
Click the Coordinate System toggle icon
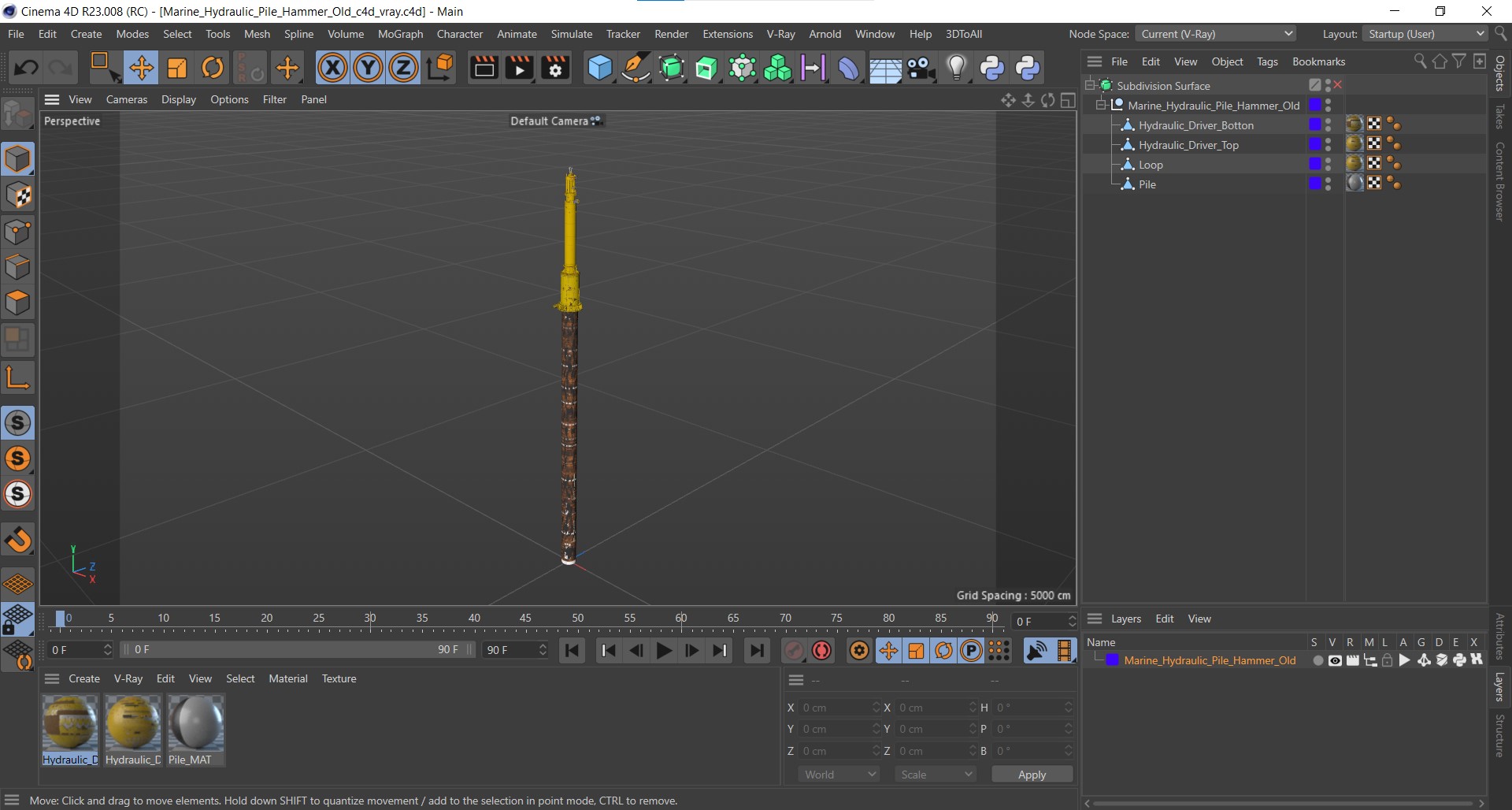coord(440,68)
